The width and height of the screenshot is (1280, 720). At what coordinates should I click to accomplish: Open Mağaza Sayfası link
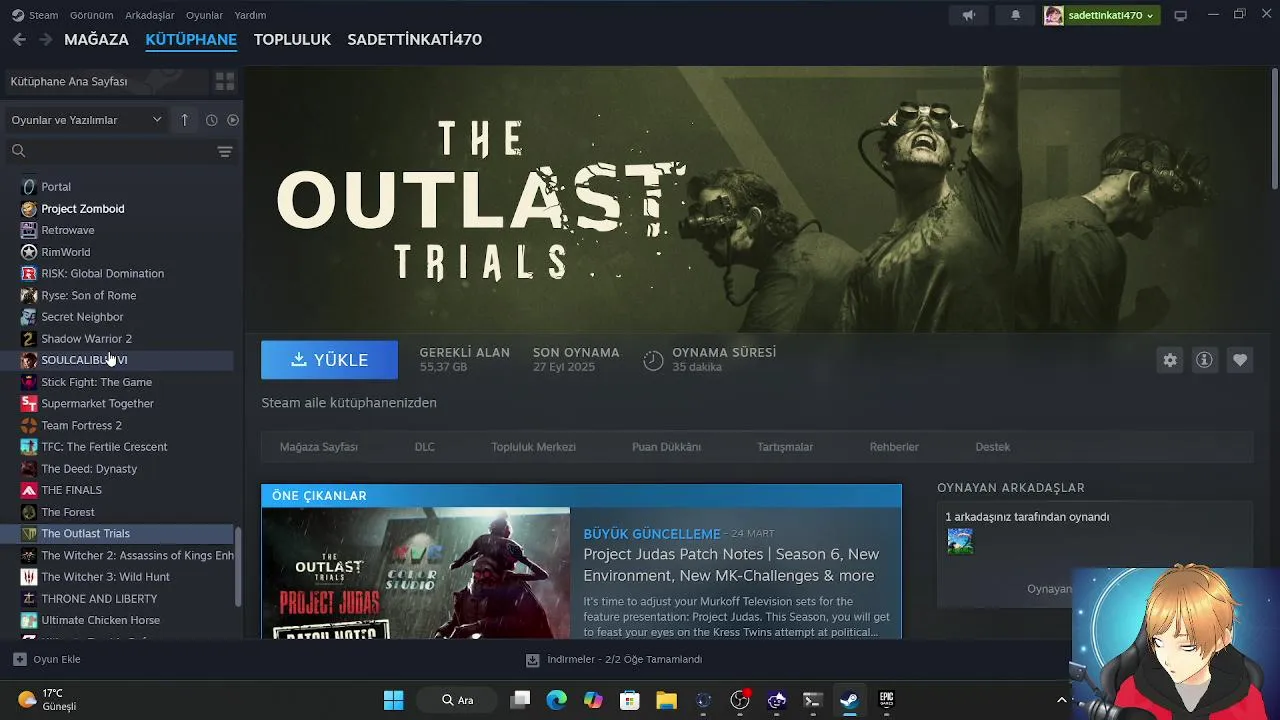click(x=319, y=447)
